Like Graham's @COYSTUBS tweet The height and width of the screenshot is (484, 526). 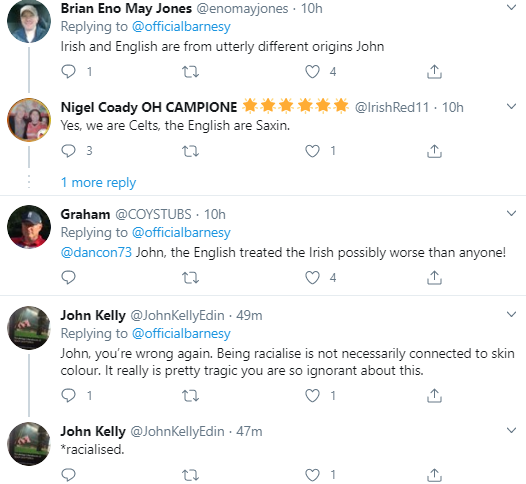312,277
